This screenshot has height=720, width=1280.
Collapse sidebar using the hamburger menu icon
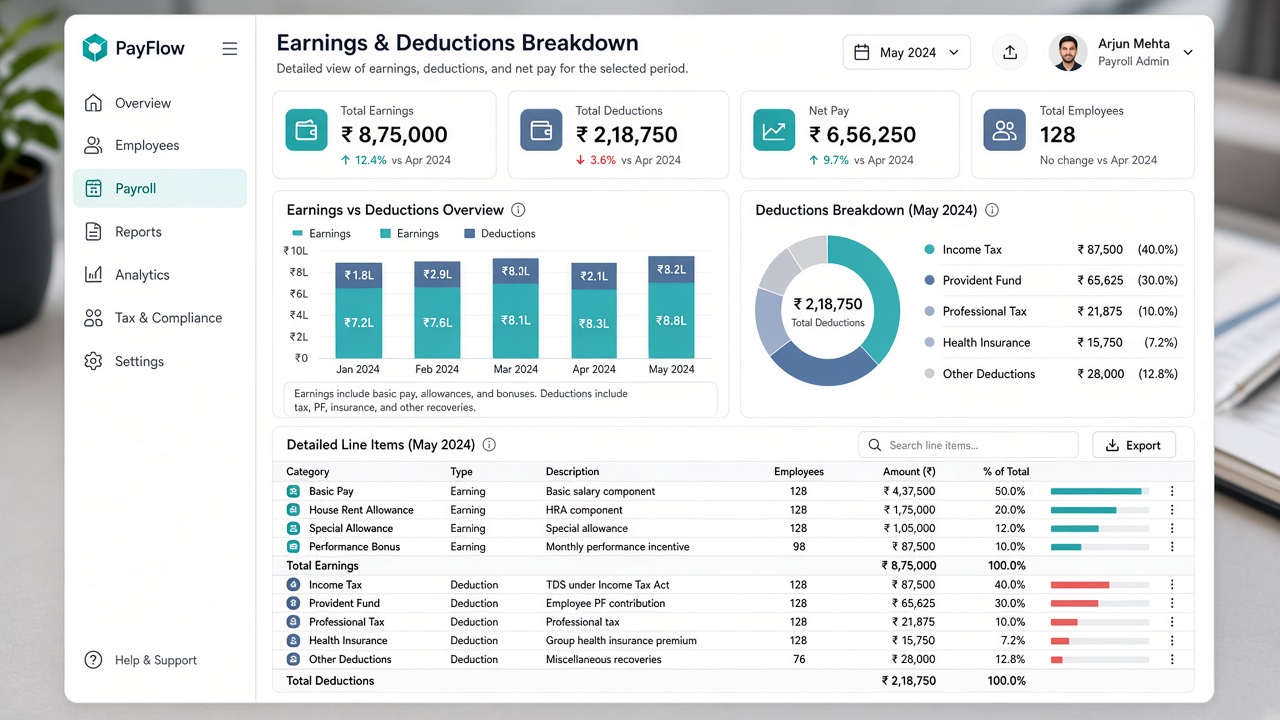[230, 48]
